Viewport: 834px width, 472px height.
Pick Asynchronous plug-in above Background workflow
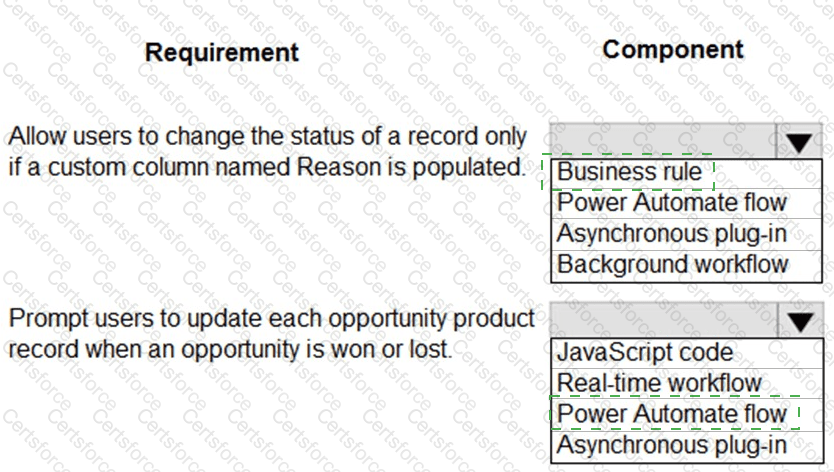[672, 234]
